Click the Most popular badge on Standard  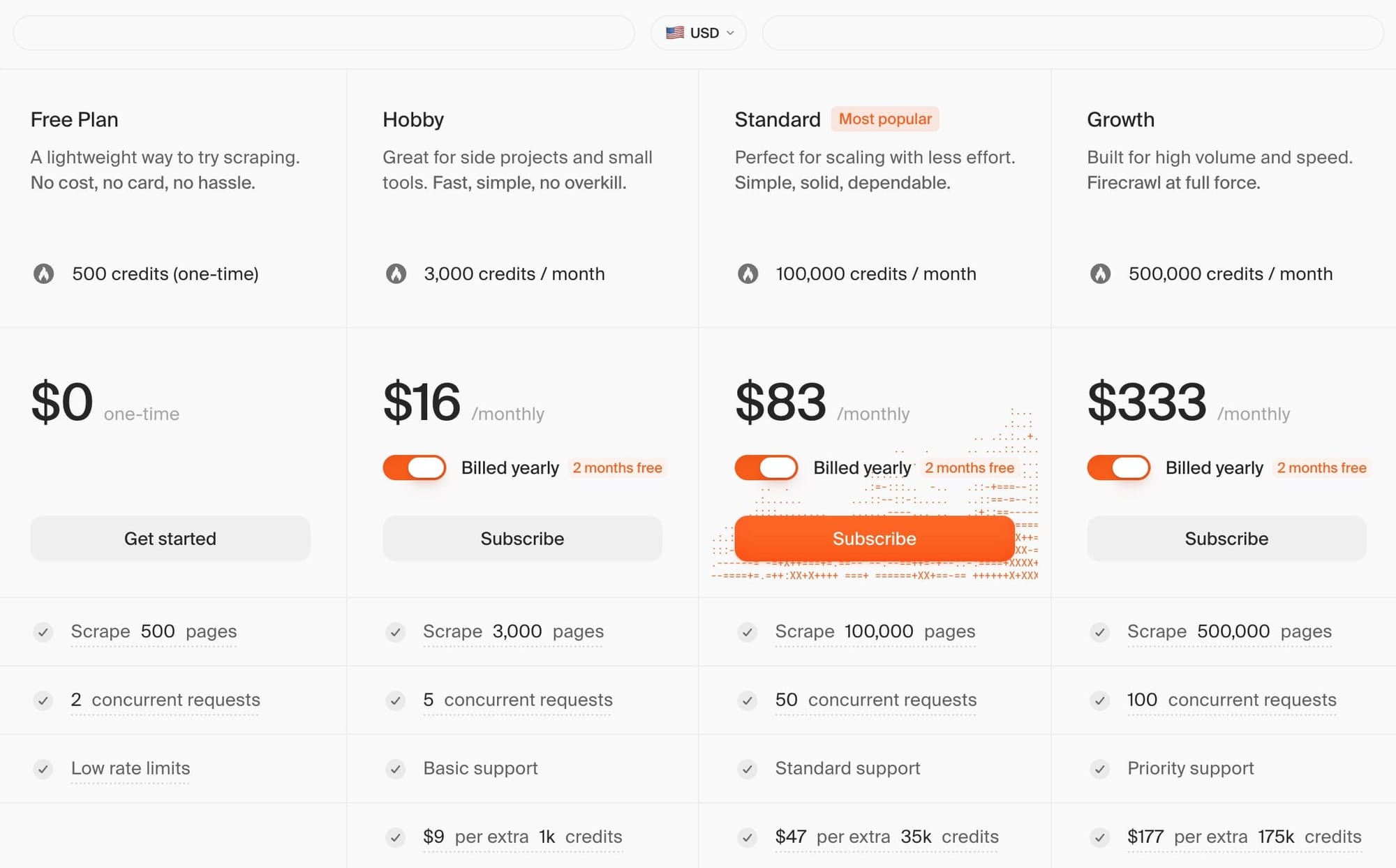tap(884, 119)
